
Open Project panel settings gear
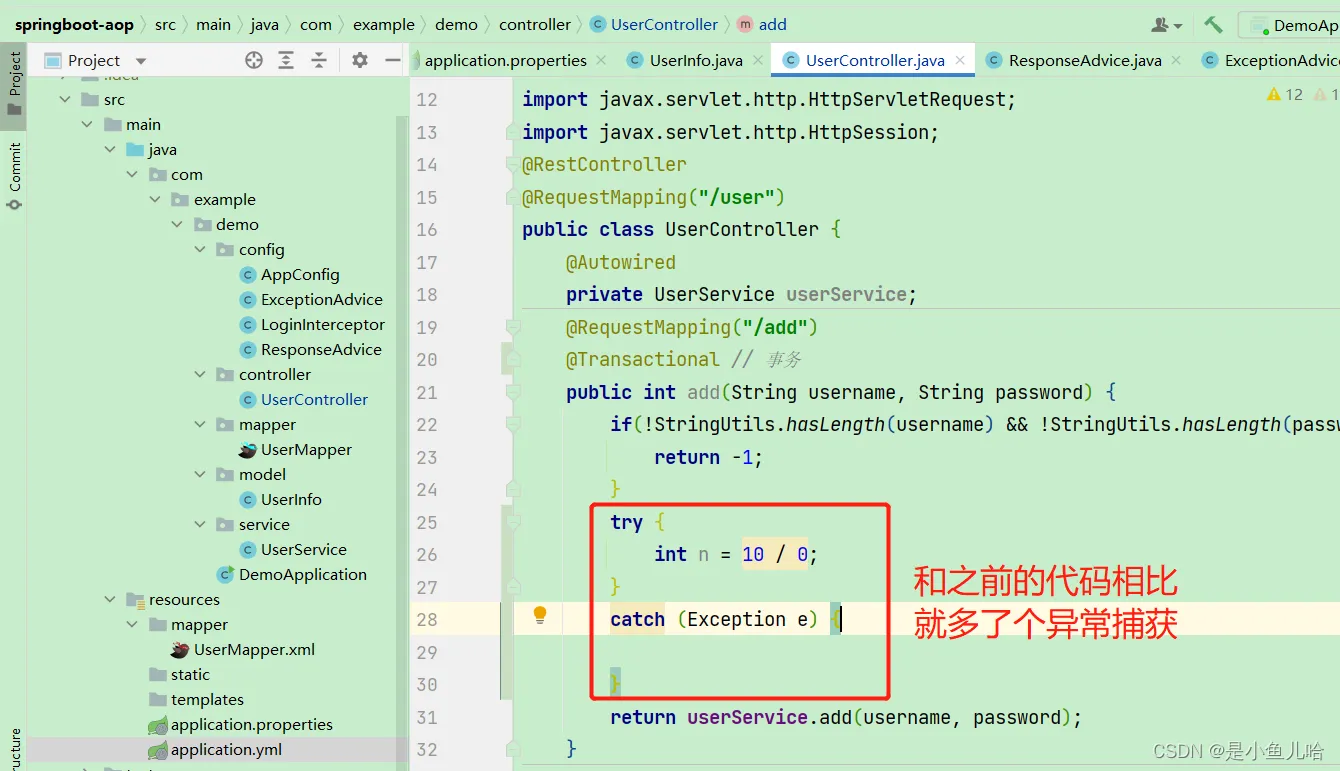pos(360,60)
